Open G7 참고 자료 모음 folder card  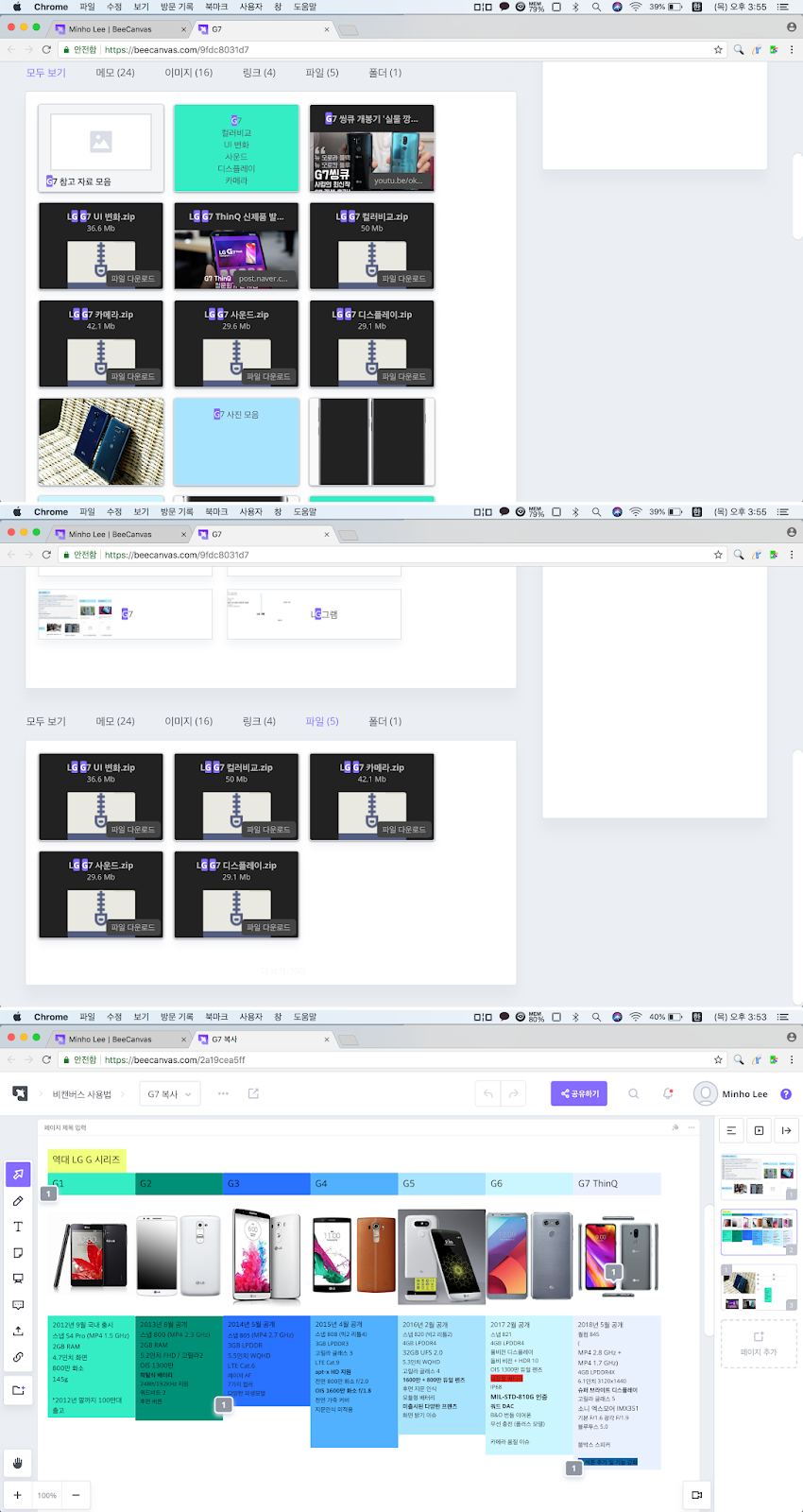click(101, 147)
